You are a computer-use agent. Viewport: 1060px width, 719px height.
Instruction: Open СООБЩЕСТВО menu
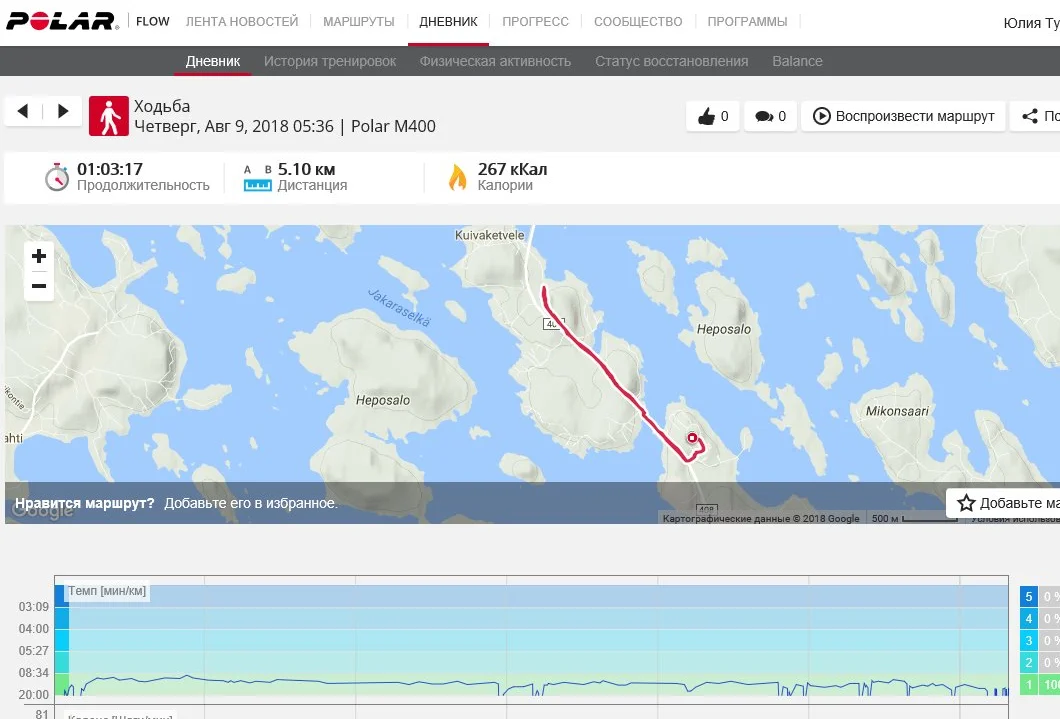point(638,22)
